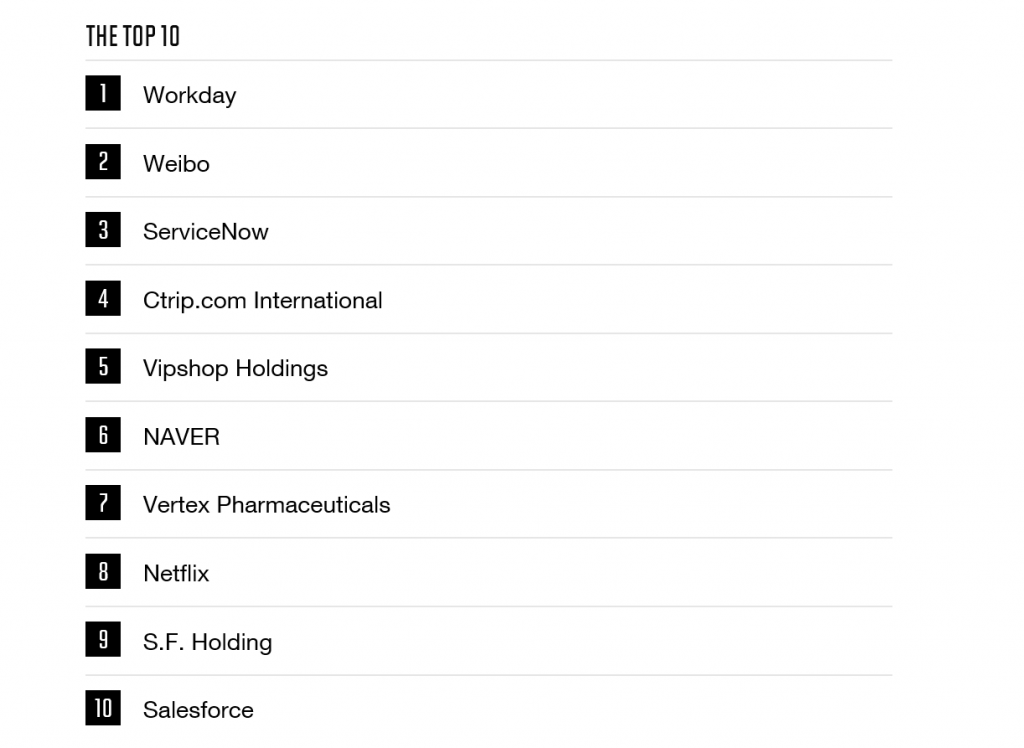The height and width of the screenshot is (748, 1024).
Task: Click the rank 5 number badge
Action: click(x=103, y=367)
